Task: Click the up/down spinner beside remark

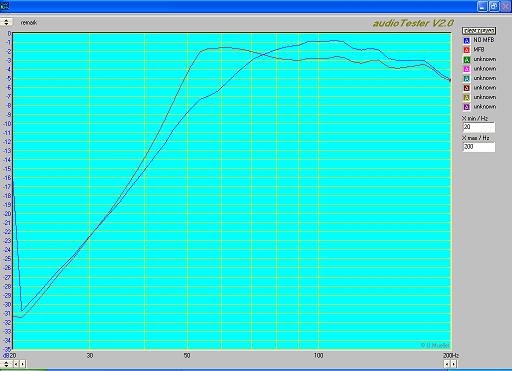Action: point(6,22)
